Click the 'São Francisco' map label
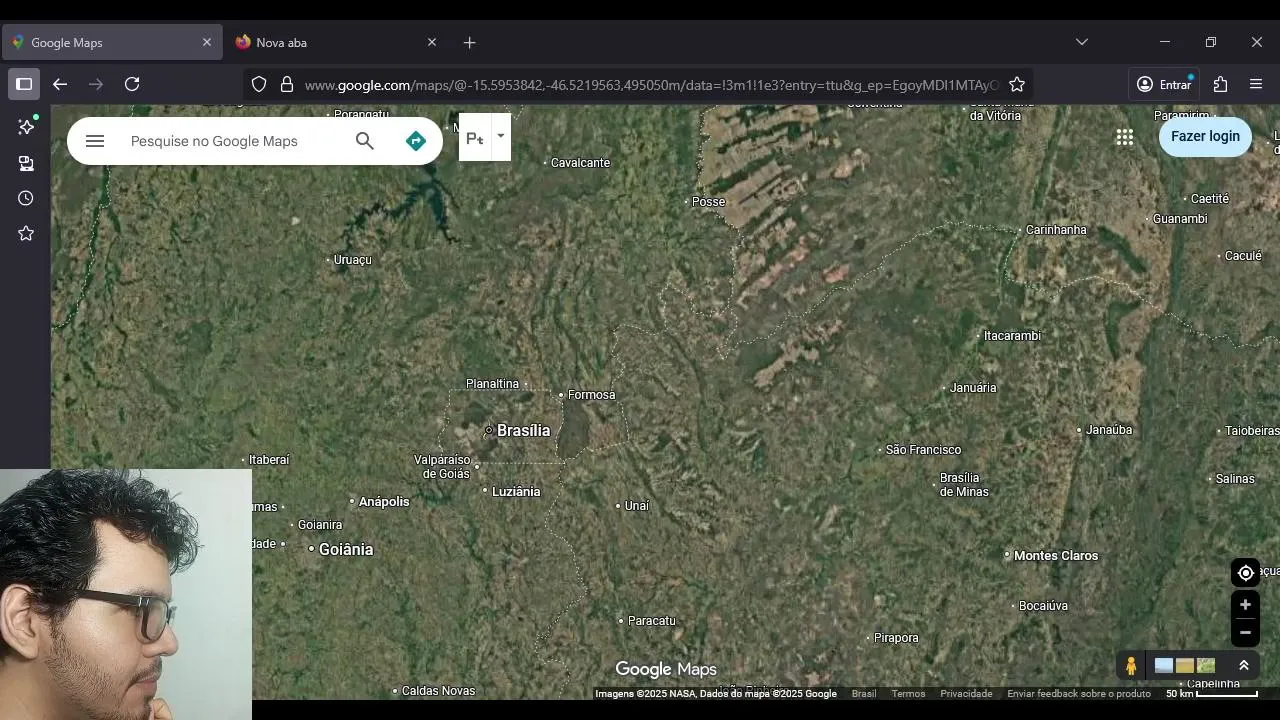This screenshot has width=1280, height=720. 924,449
